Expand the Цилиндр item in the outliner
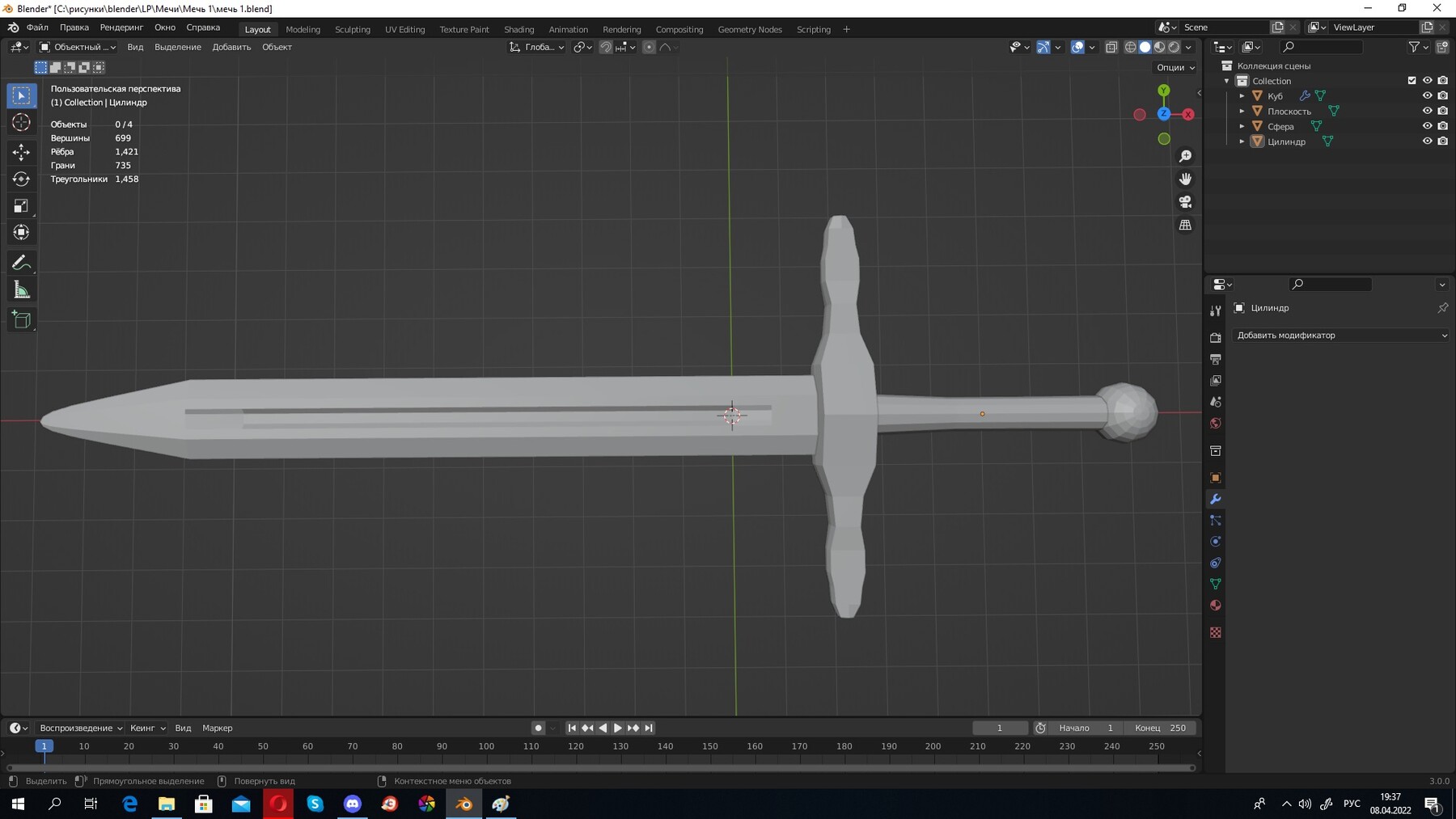Image resolution: width=1456 pixels, height=819 pixels. tap(1242, 141)
